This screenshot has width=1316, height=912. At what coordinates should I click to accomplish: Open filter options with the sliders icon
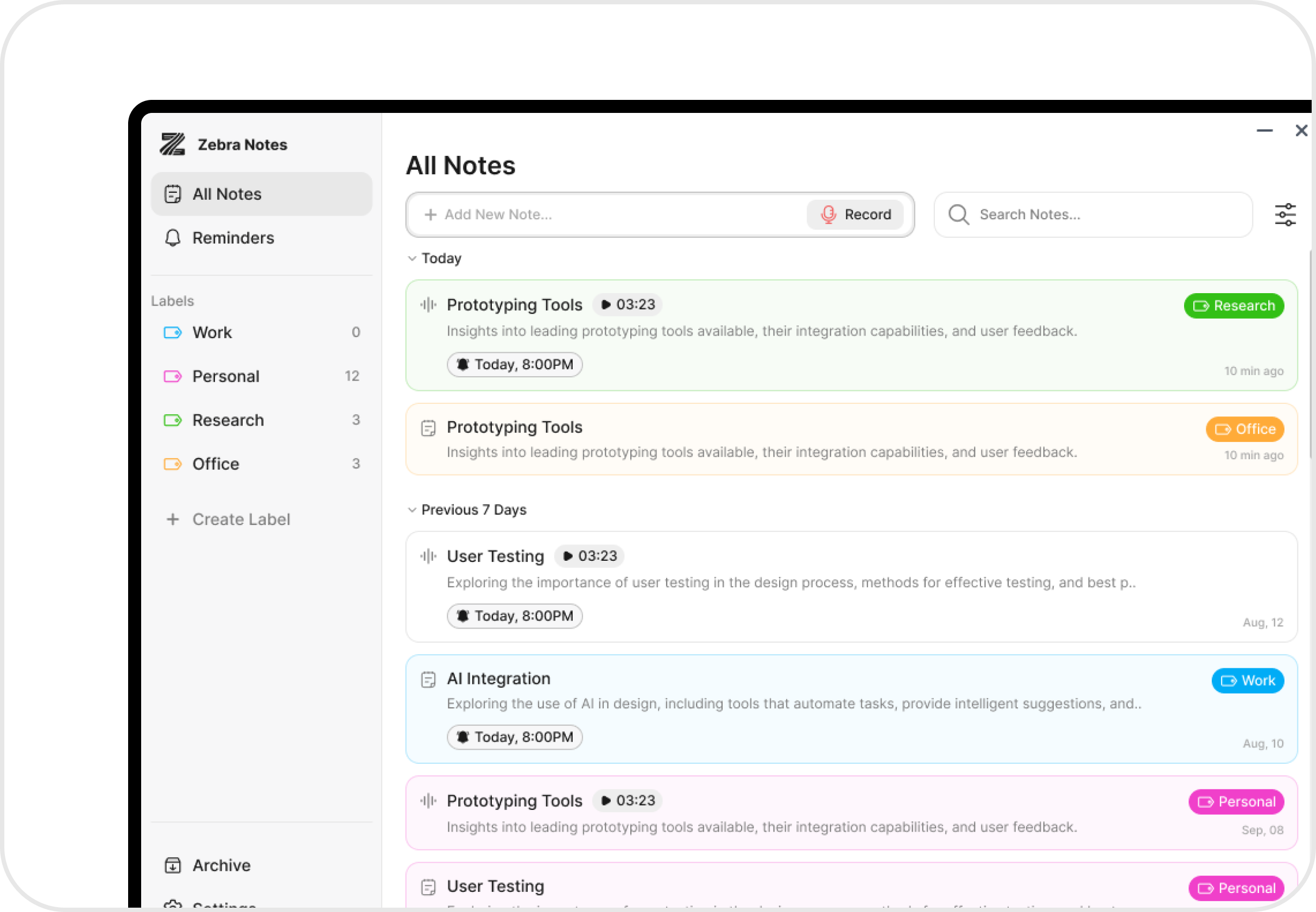(x=1285, y=214)
